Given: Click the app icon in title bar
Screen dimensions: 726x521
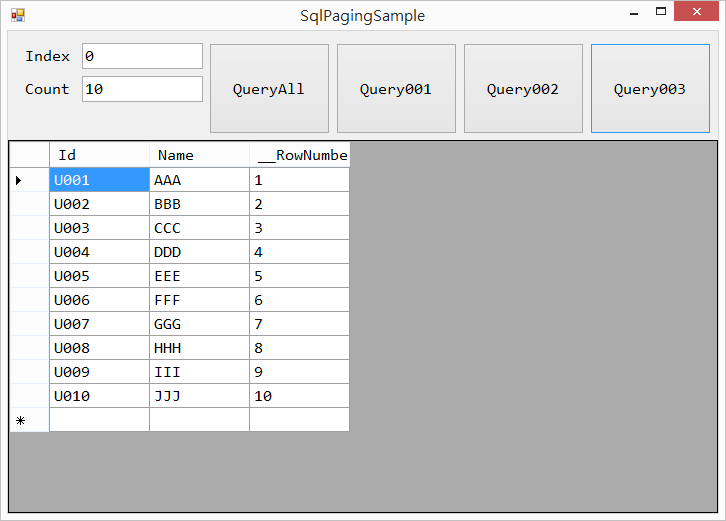Looking at the screenshot, I should (17, 15).
